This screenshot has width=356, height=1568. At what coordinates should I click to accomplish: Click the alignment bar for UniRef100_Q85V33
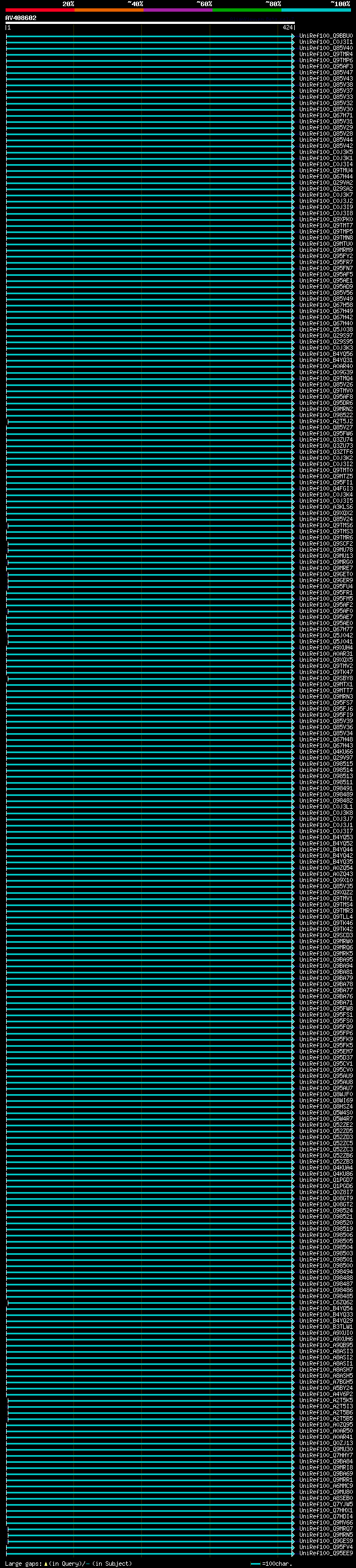pyautogui.click(x=150, y=97)
